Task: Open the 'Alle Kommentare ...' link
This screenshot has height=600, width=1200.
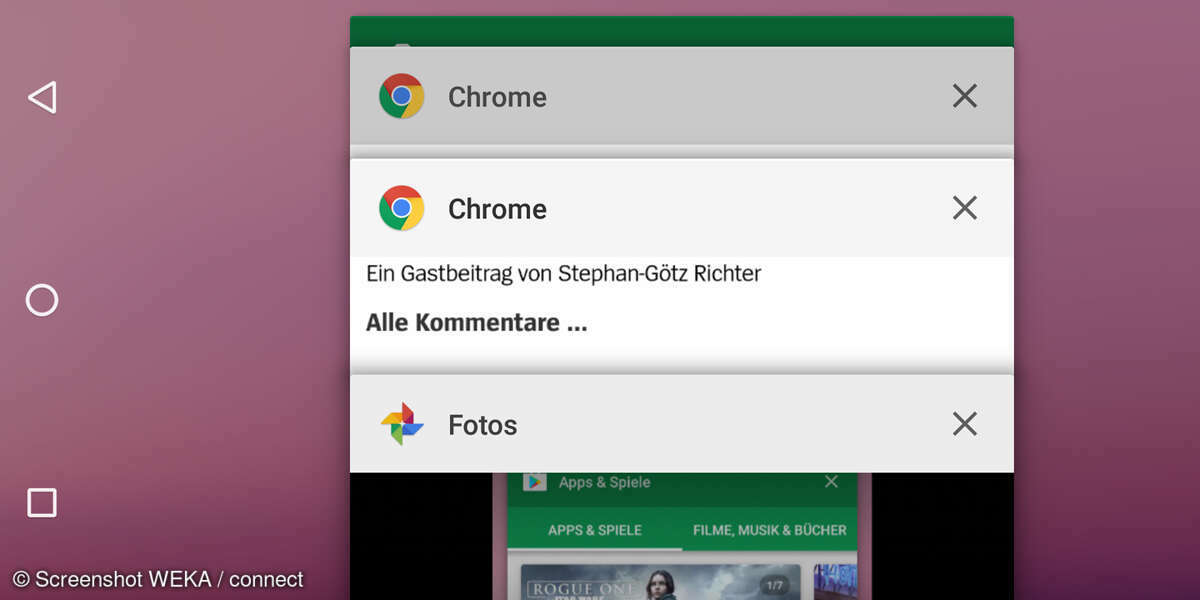Action: coord(476,323)
